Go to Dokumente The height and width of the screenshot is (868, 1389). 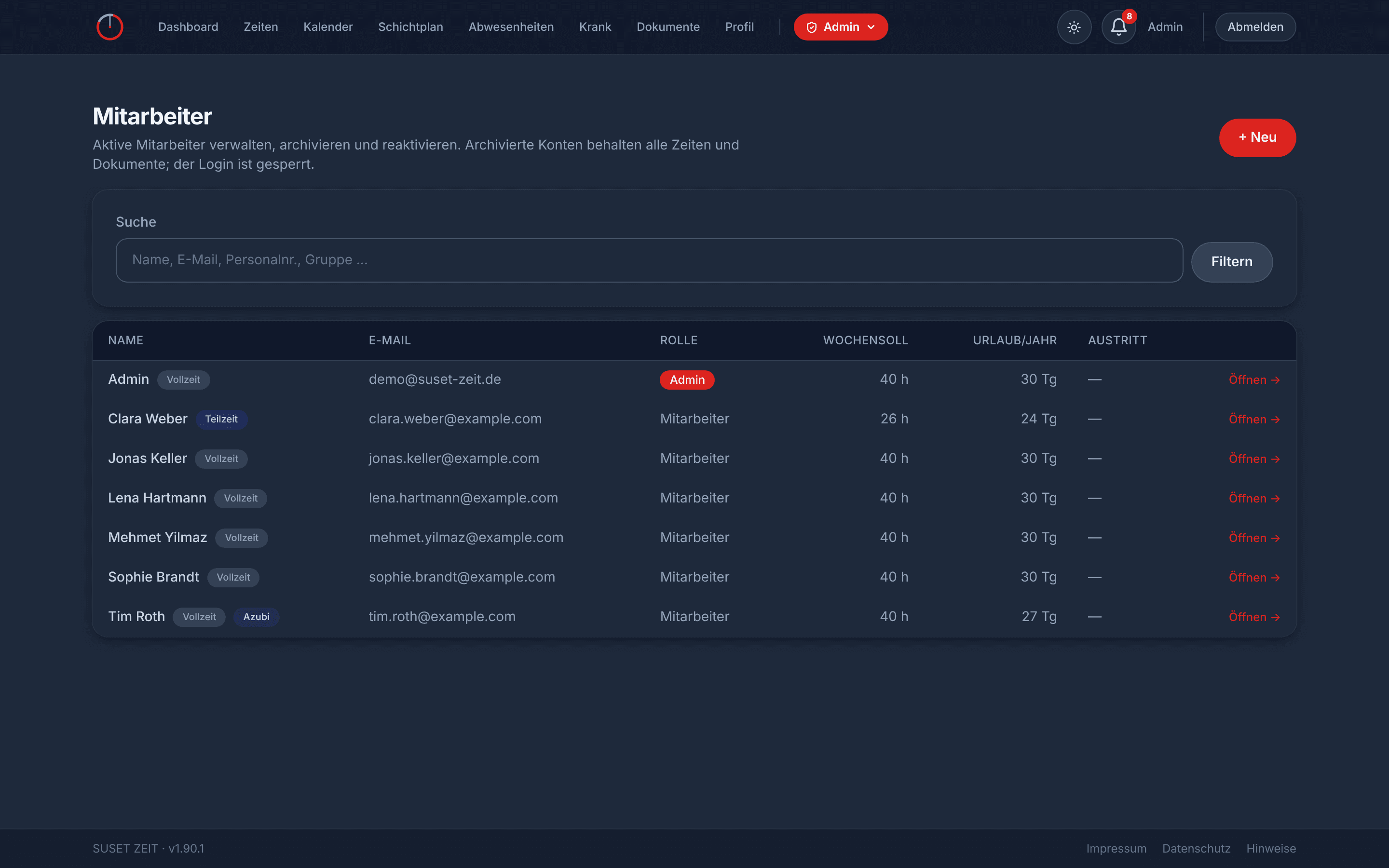[668, 27]
